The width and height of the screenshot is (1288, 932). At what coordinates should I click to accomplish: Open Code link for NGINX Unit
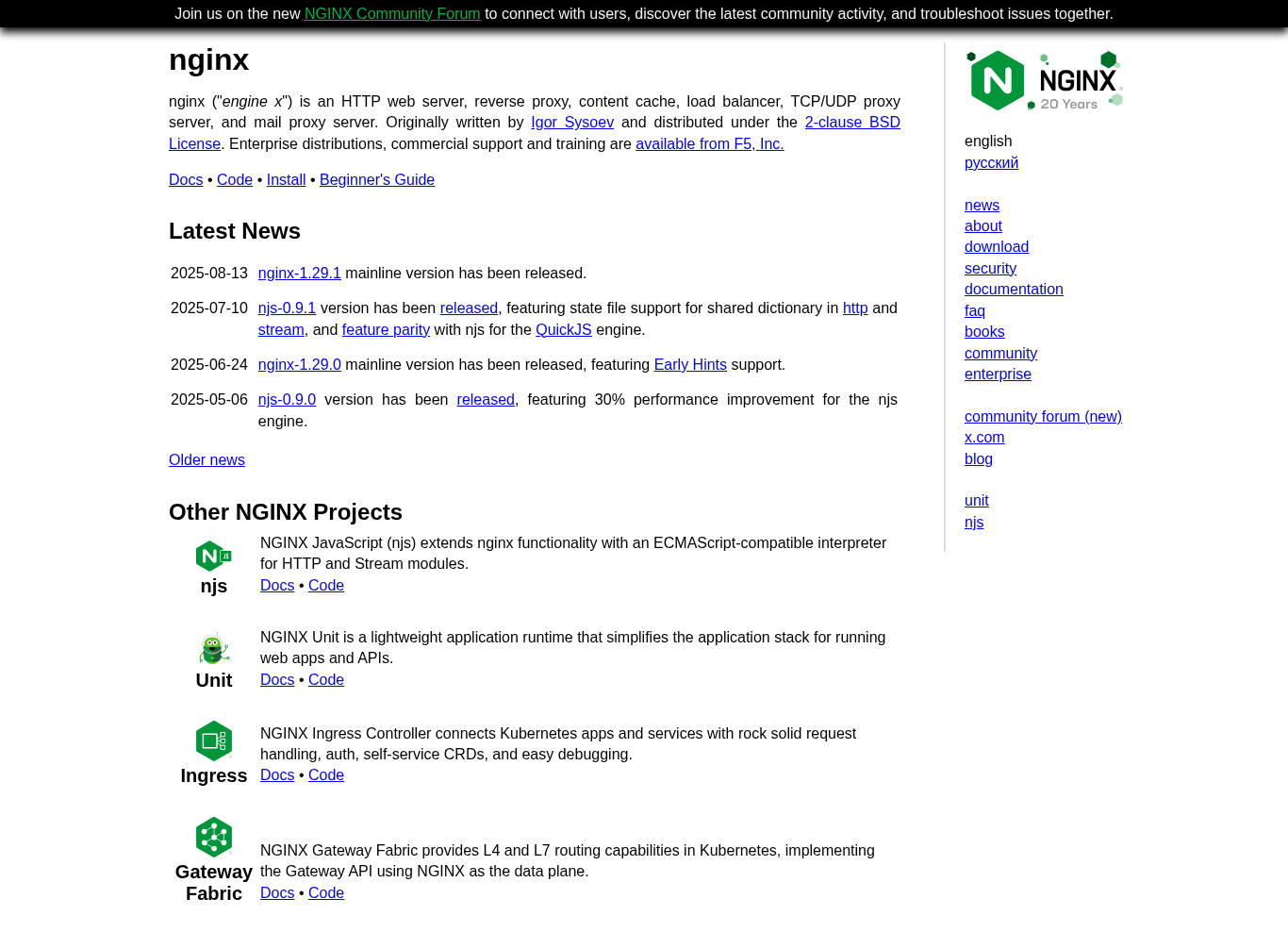(x=326, y=680)
